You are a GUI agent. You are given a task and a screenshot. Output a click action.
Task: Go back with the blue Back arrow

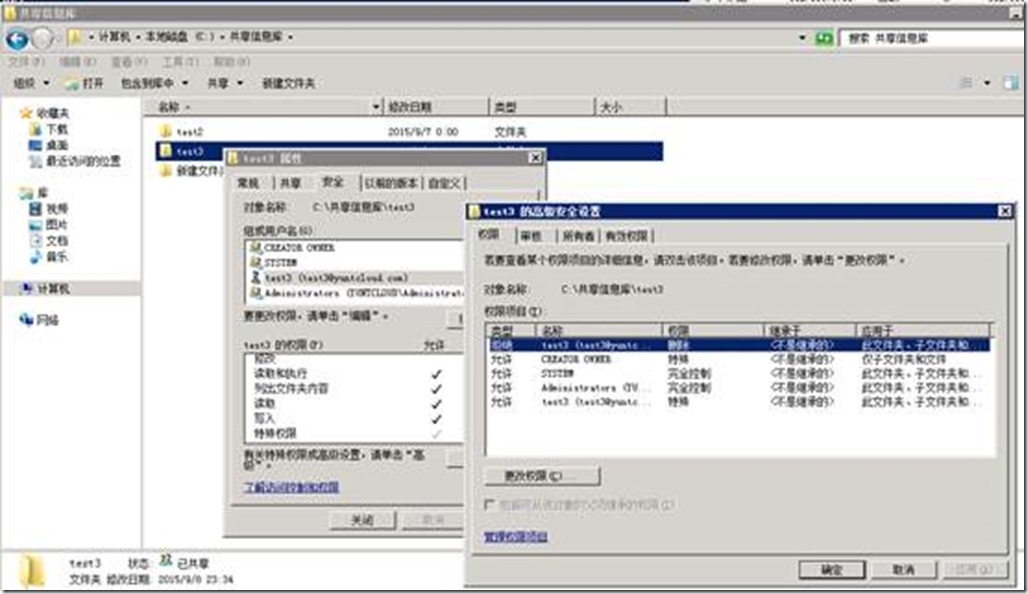point(17,39)
